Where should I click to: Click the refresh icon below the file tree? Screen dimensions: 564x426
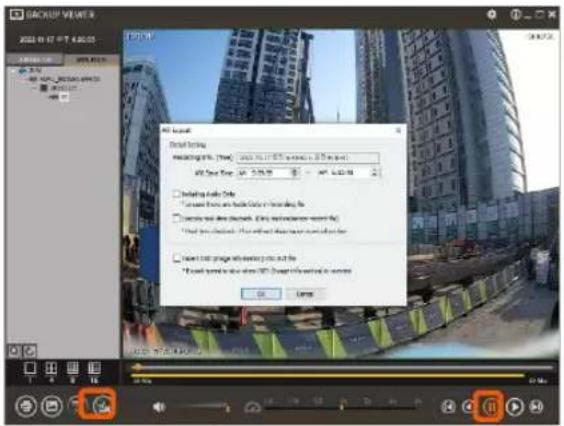point(29,351)
